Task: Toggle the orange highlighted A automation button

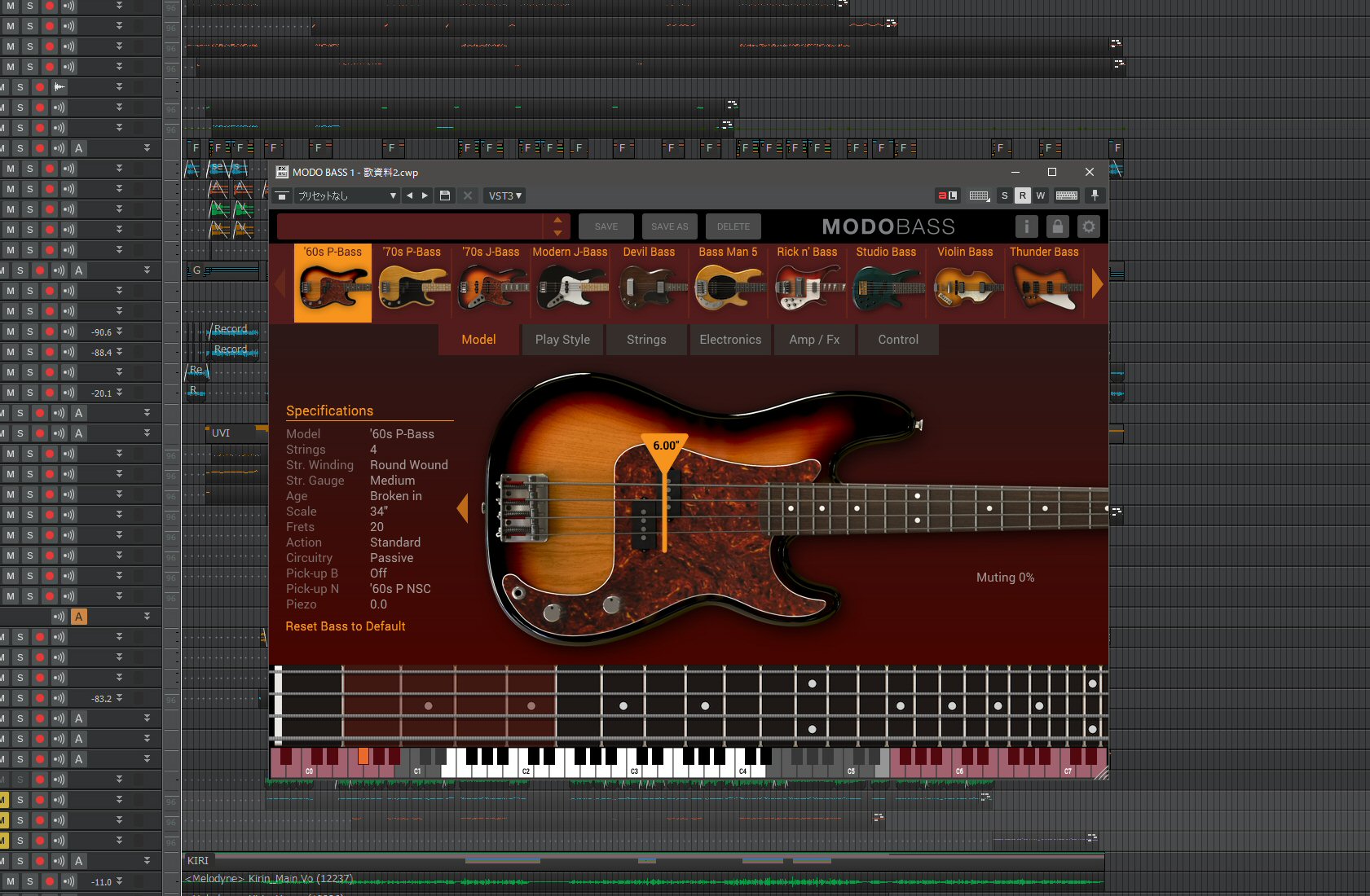Action: pos(79,617)
